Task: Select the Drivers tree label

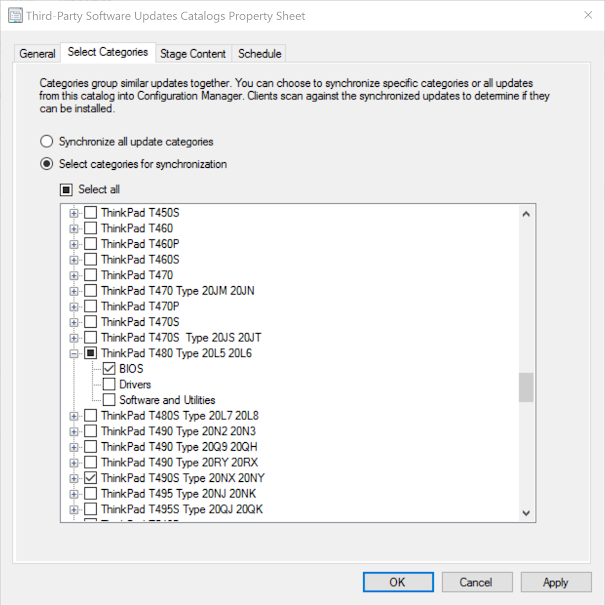Action: pyautogui.click(x=135, y=384)
